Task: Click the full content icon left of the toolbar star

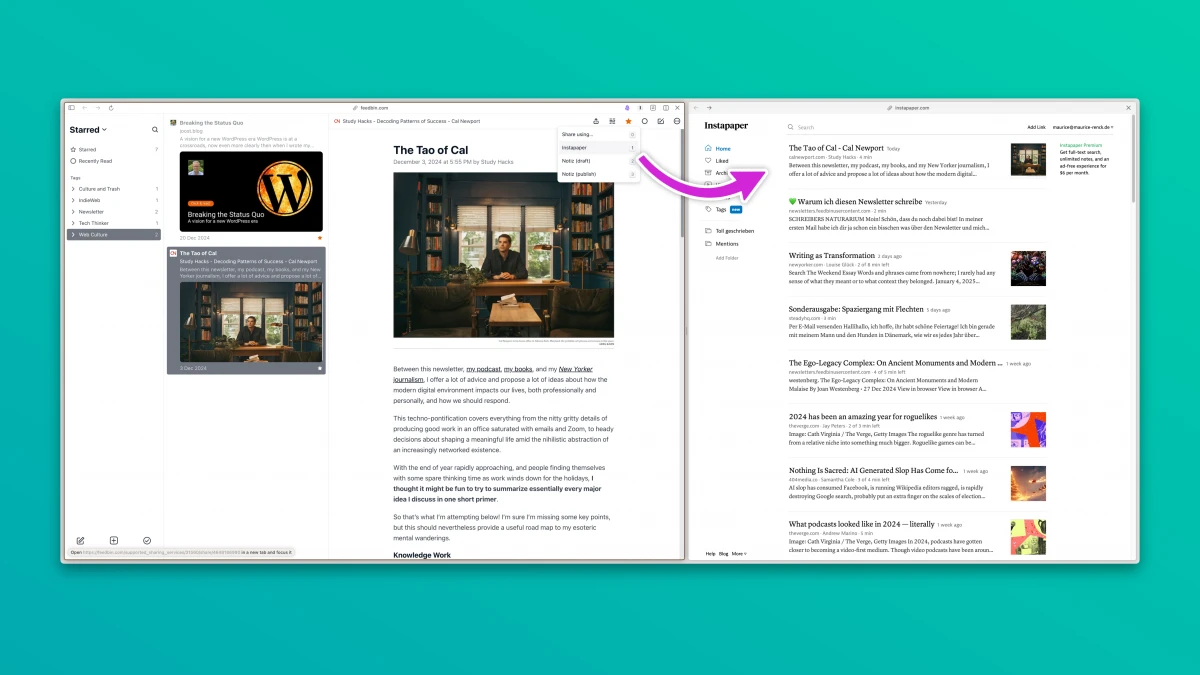Action: 612,121
